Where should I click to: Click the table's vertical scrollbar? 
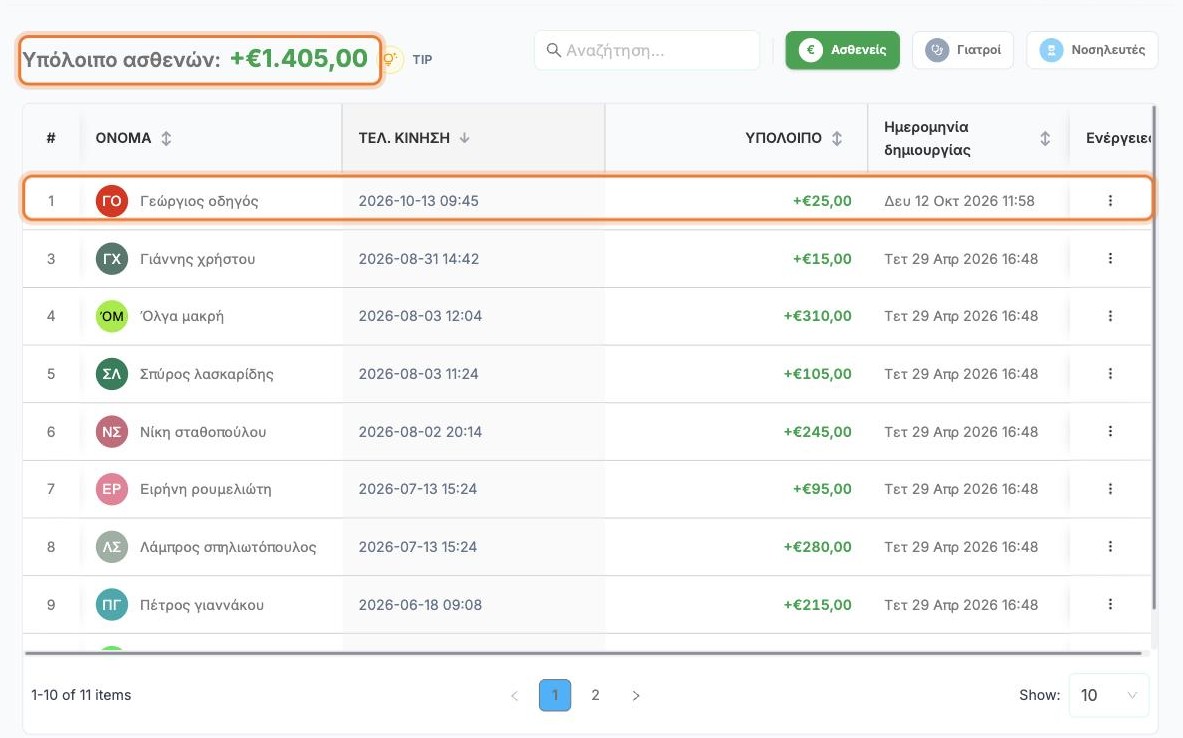[1154, 357]
